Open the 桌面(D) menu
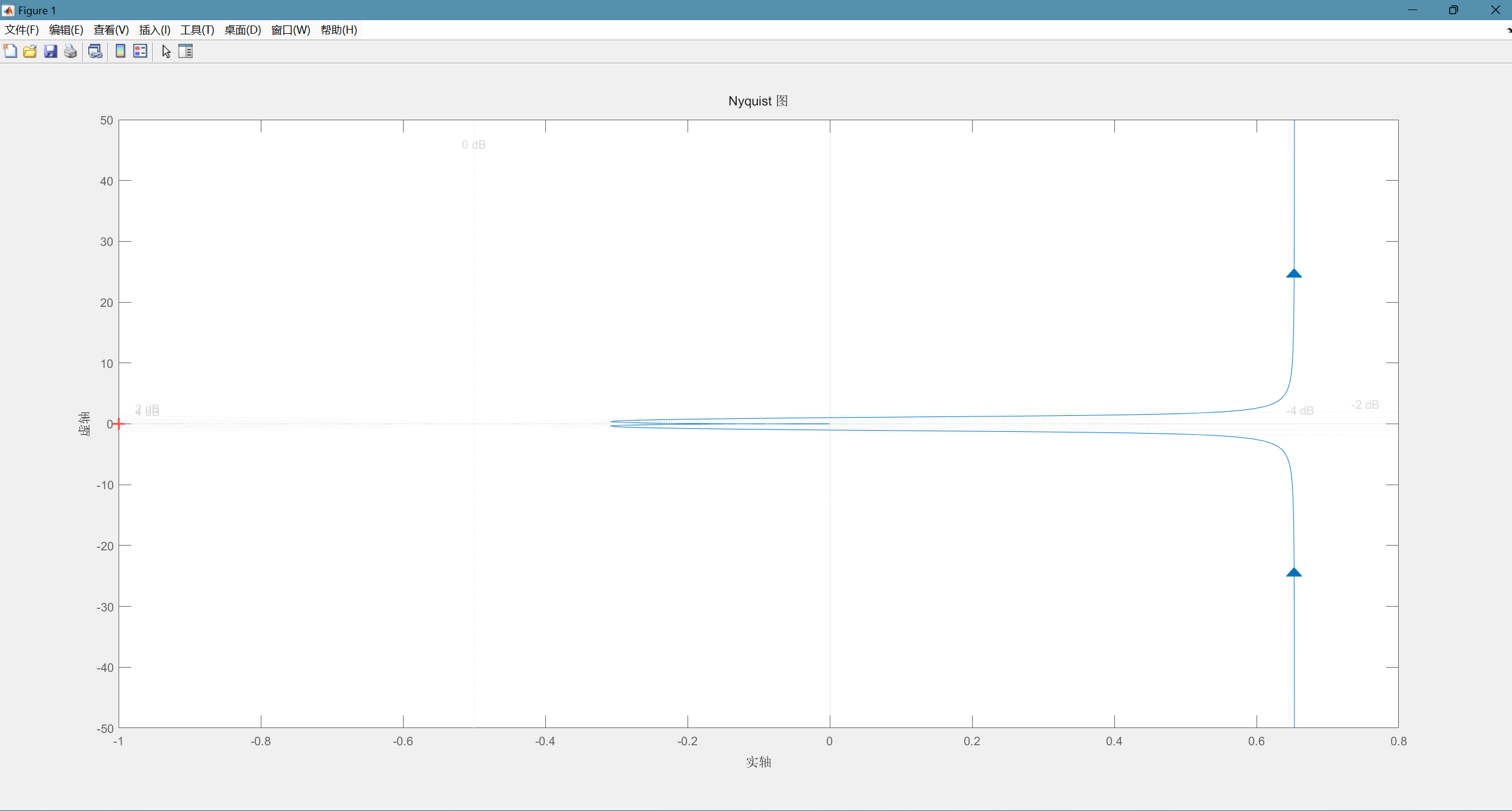The image size is (1512, 811). click(242, 30)
